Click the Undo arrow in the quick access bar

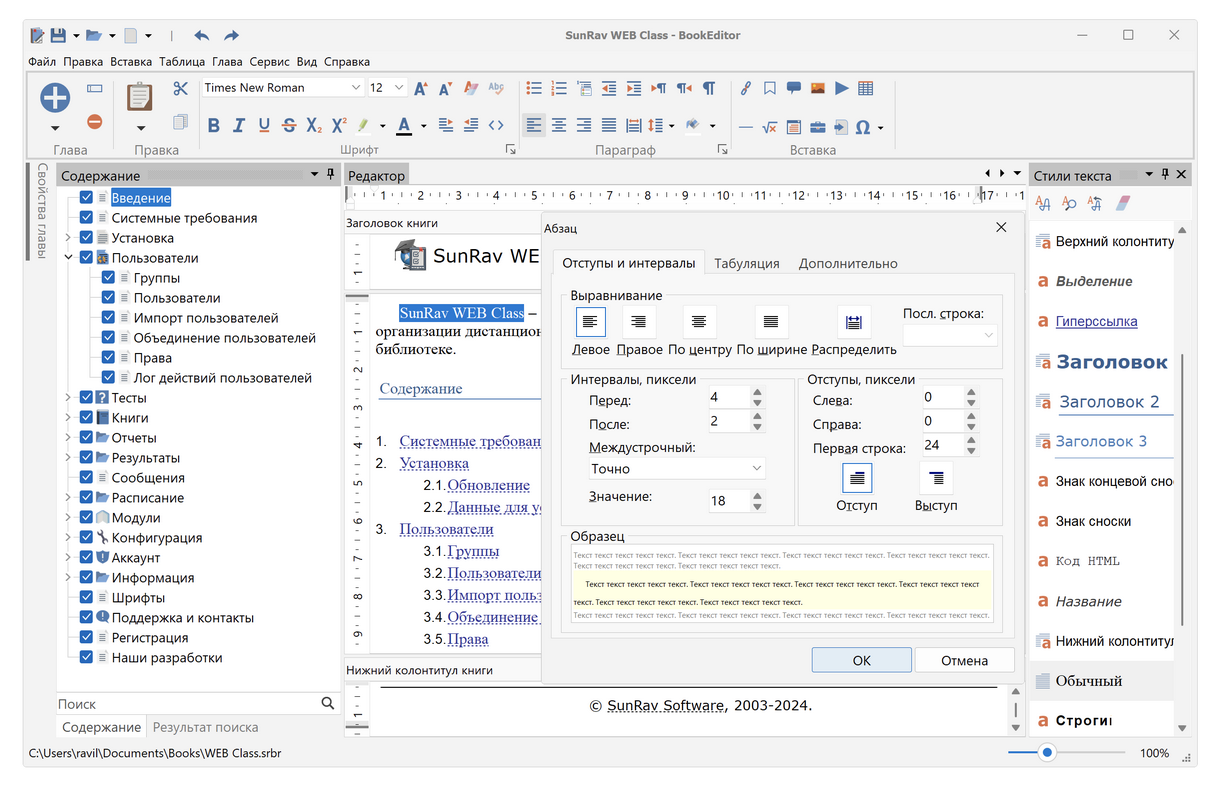click(x=201, y=36)
